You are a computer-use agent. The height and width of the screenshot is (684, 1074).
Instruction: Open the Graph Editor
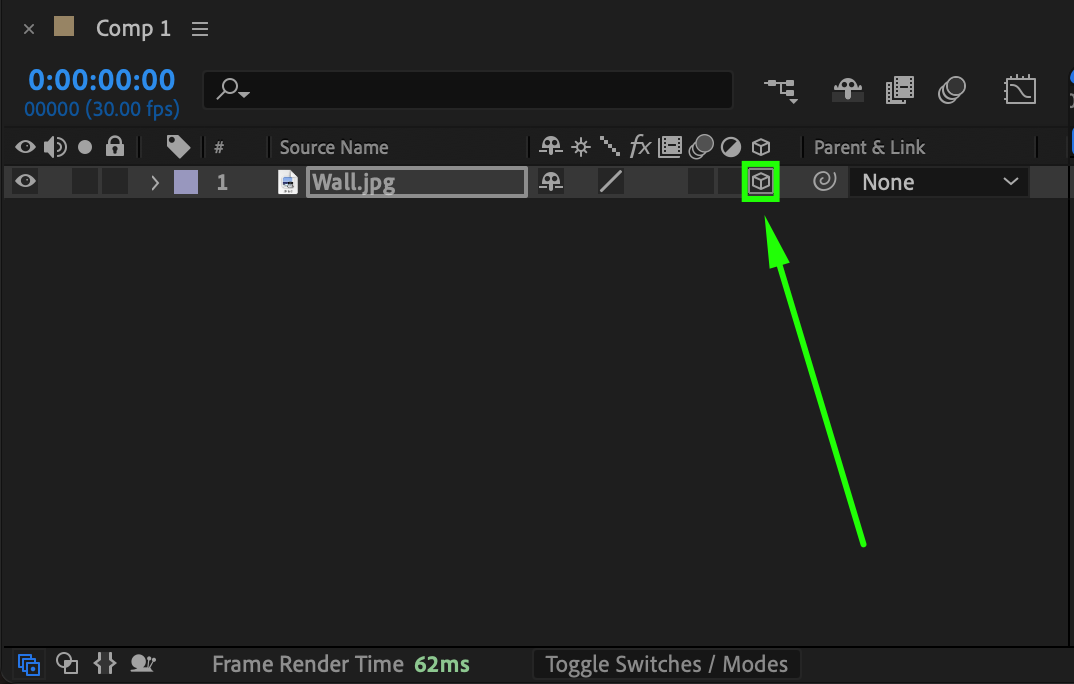(x=1020, y=90)
